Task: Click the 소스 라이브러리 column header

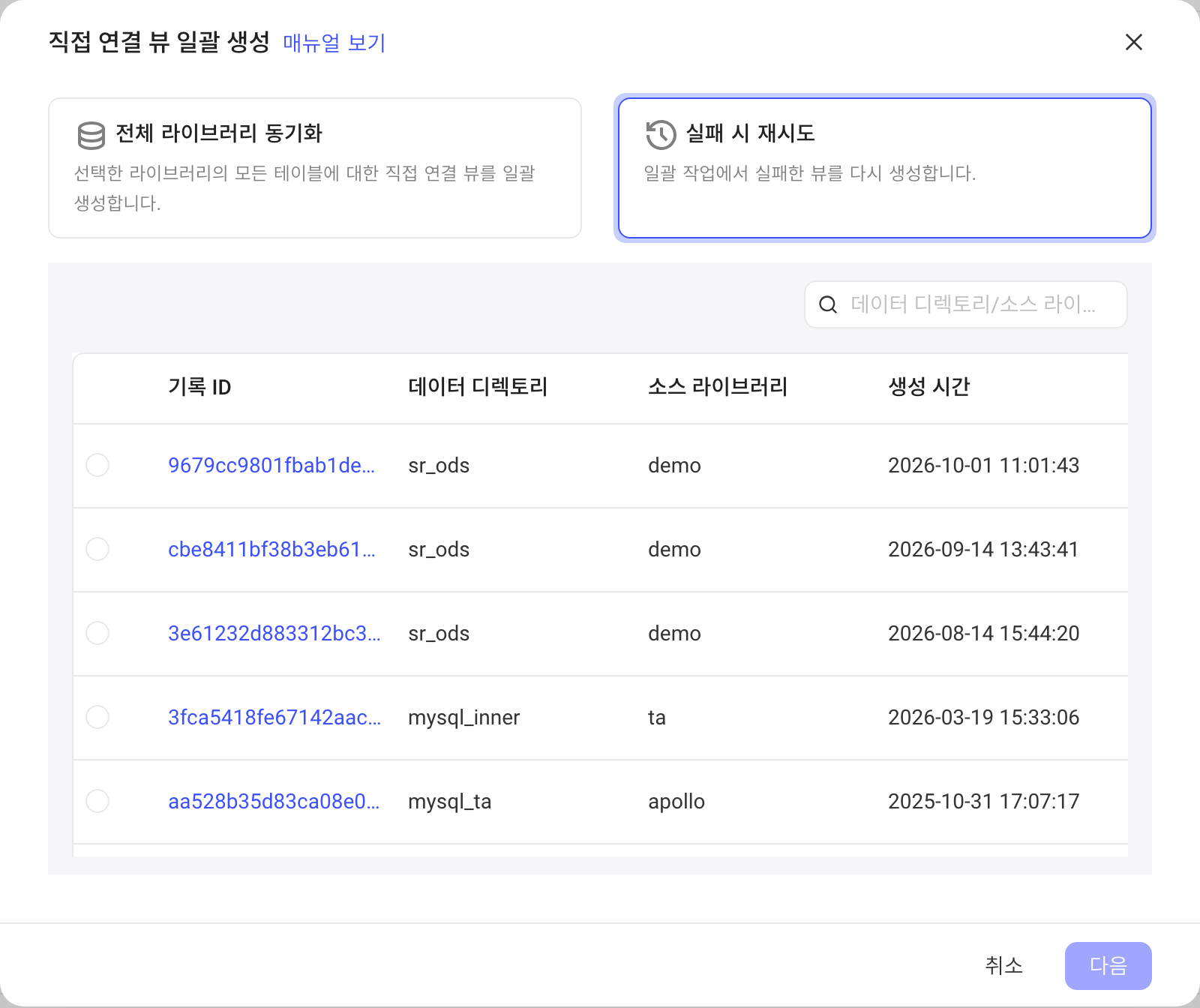Action: click(718, 387)
